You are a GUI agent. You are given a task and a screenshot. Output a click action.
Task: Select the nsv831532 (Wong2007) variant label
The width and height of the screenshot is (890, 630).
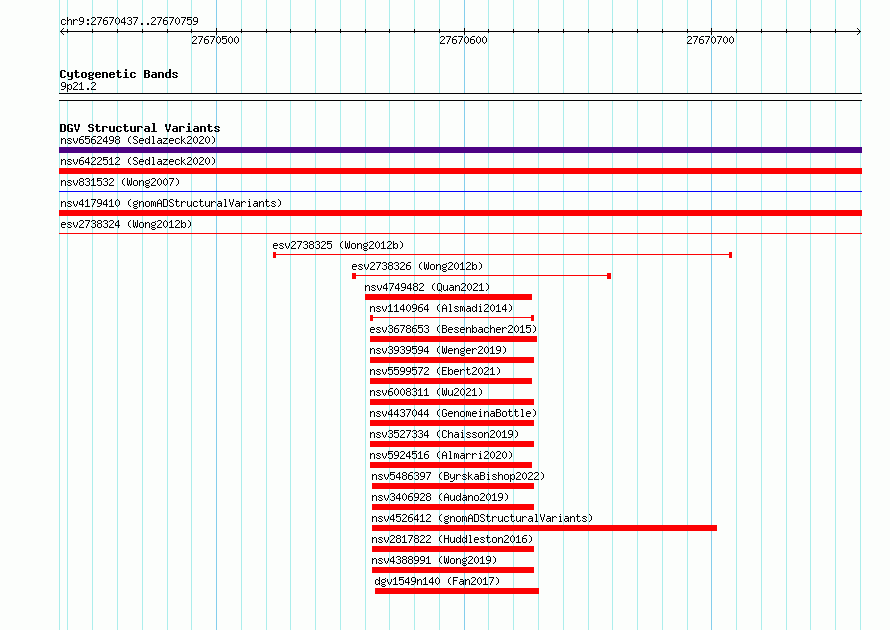[x=120, y=182]
